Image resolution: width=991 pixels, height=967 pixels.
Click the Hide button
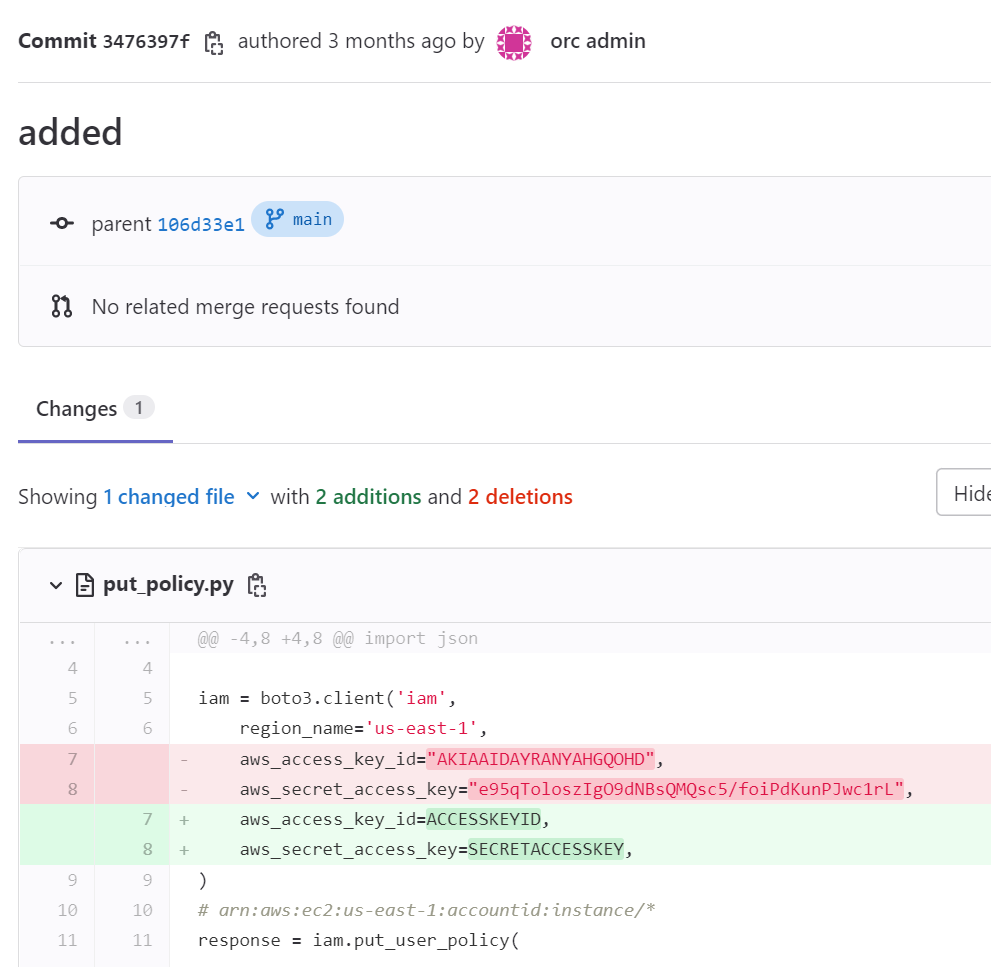coord(973,491)
